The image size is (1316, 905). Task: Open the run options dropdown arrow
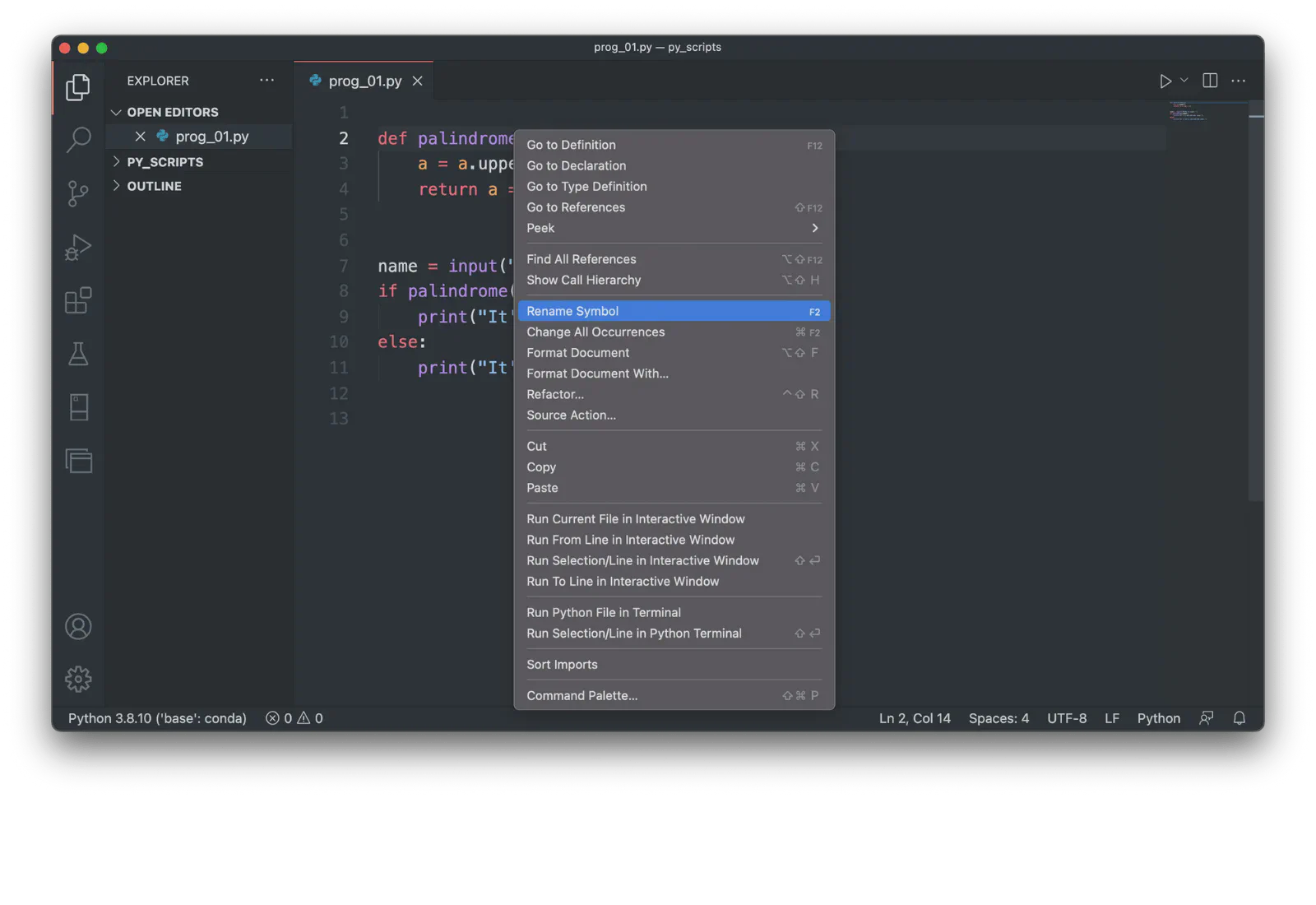1184,80
